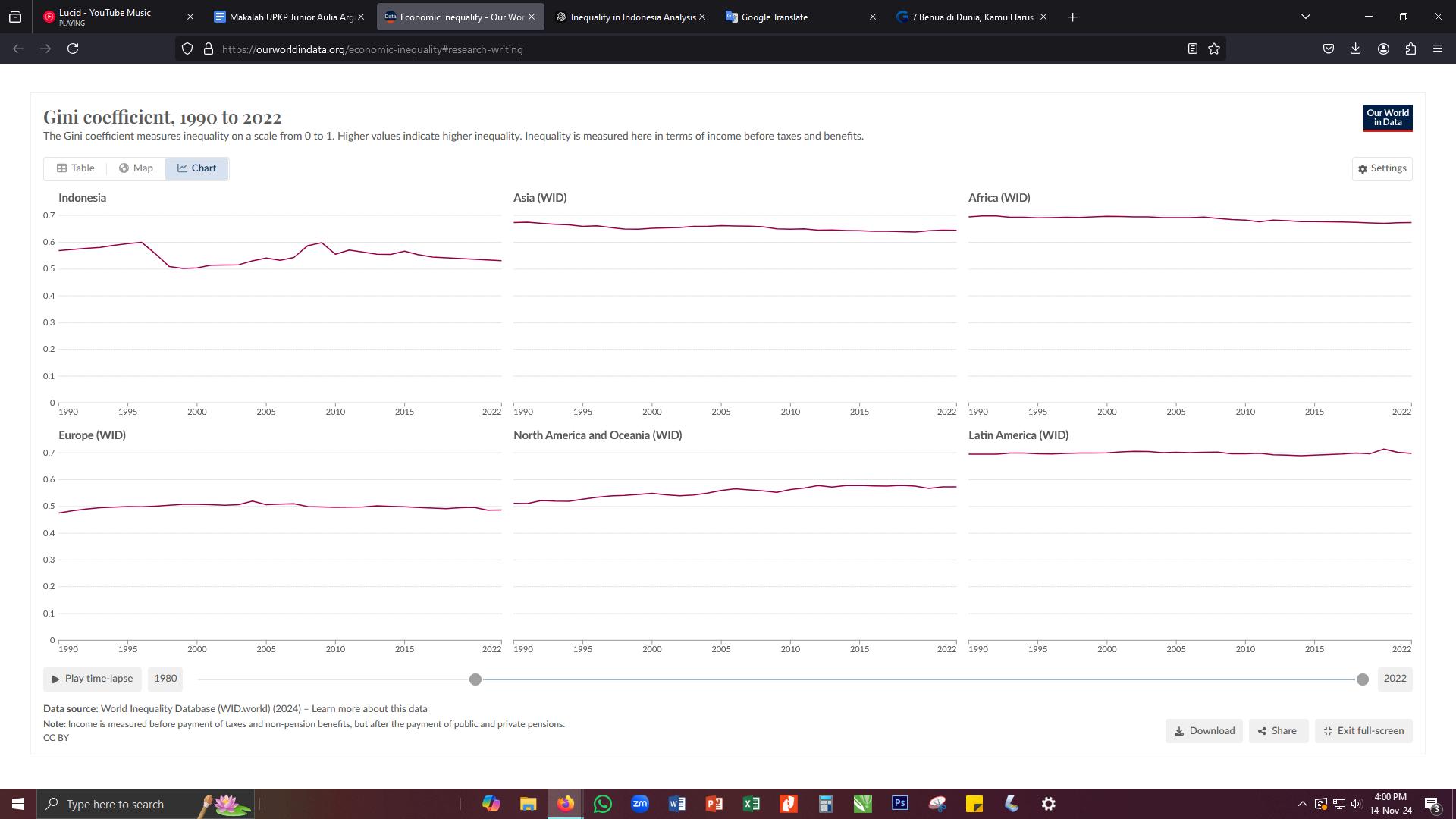Image resolution: width=1456 pixels, height=819 pixels.
Task: Toggle Firefox reader view icon
Action: click(1192, 49)
